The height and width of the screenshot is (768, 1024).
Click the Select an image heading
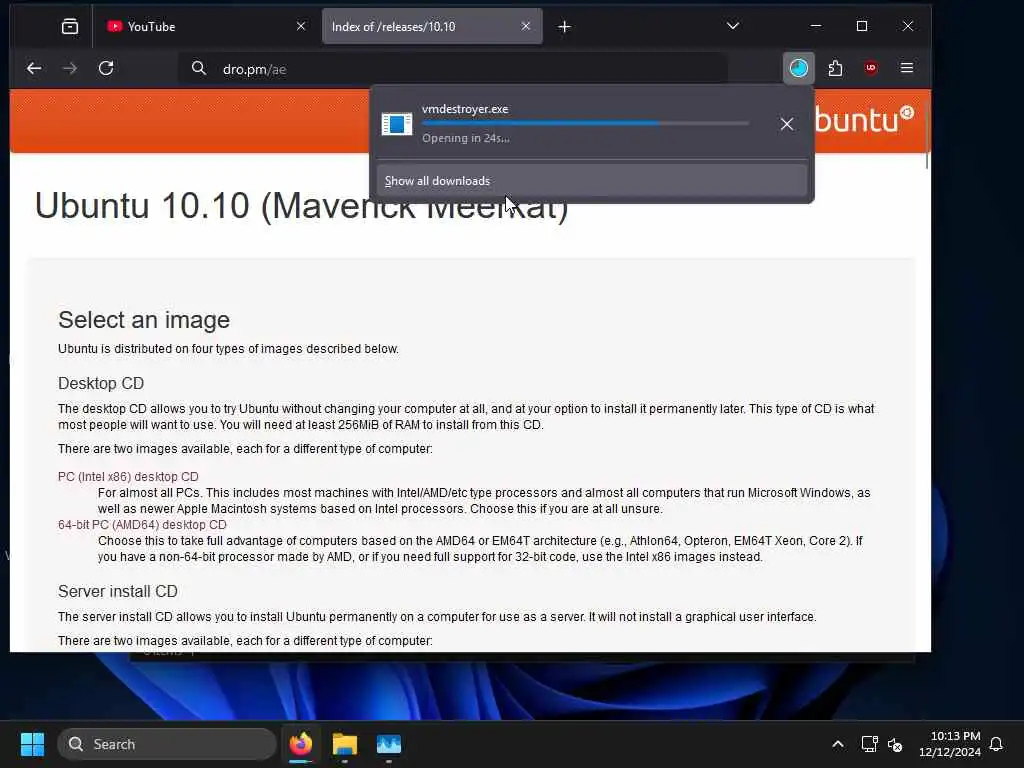click(144, 320)
